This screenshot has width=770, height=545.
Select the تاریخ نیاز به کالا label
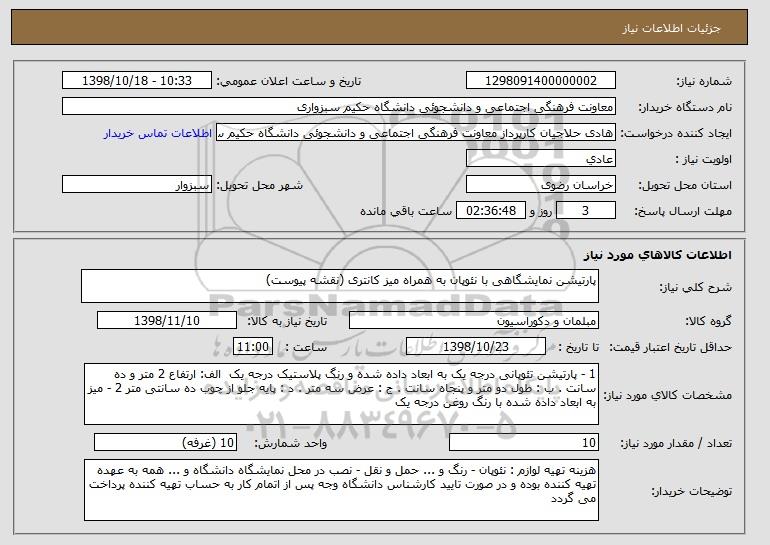[287, 321]
